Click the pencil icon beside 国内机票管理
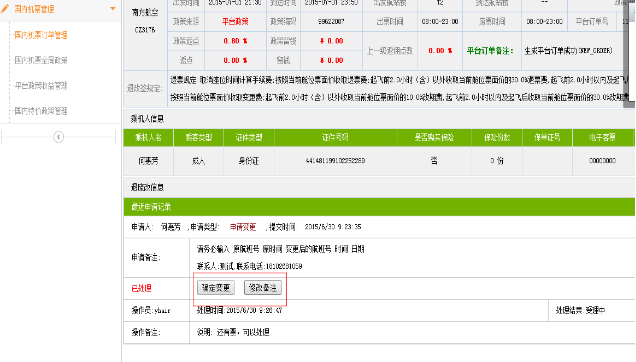 pos(5,9)
